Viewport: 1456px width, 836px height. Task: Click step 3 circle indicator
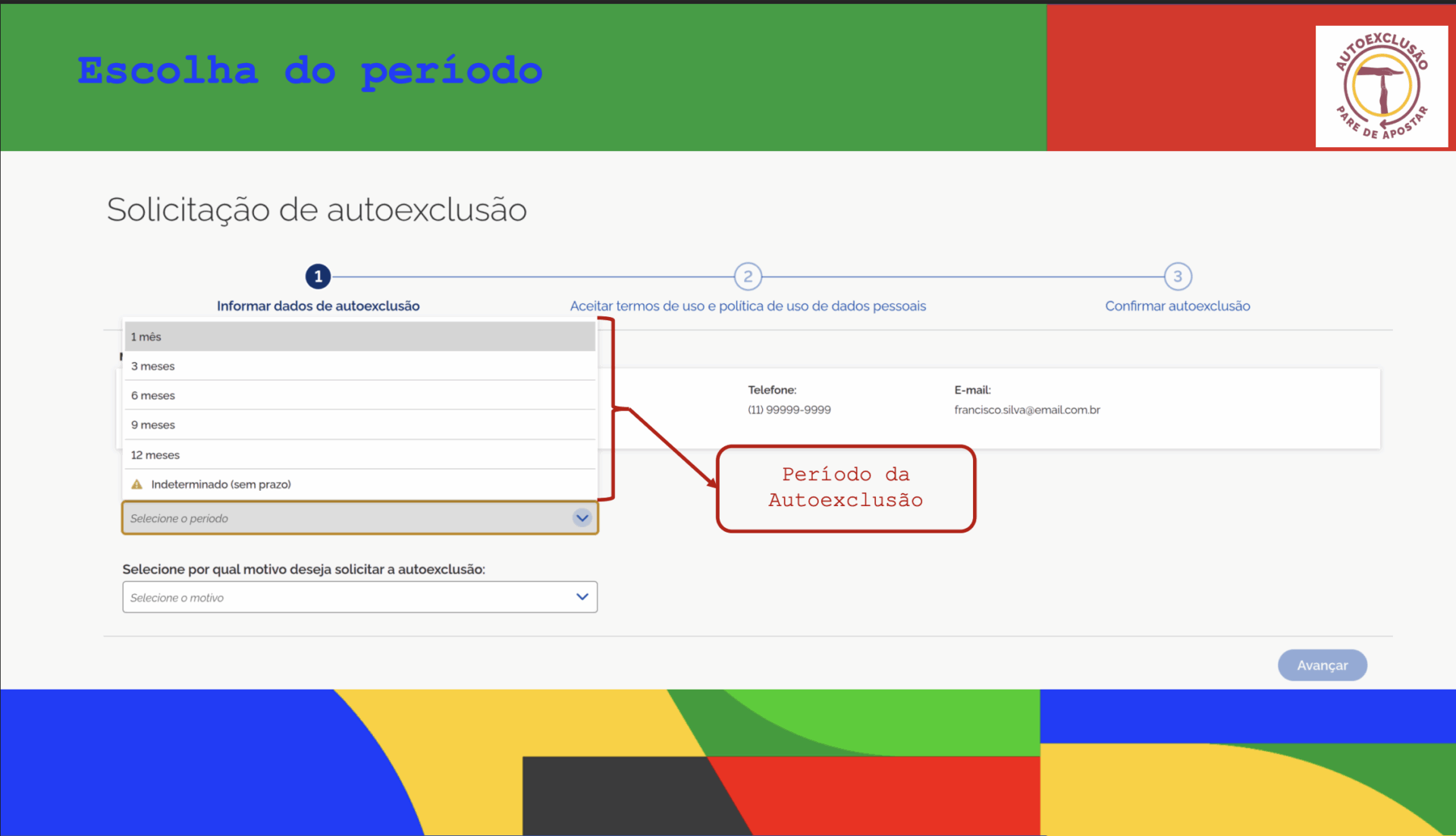point(1178,276)
